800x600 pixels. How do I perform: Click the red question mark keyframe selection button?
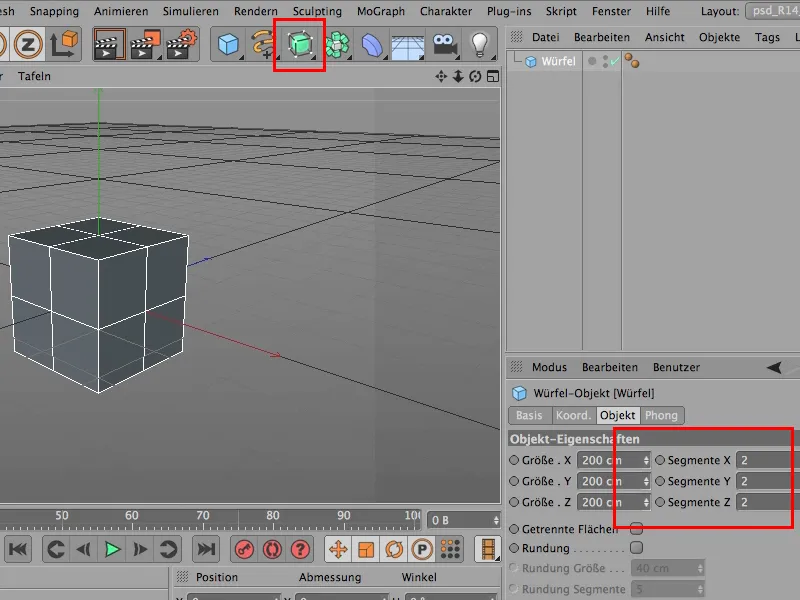pos(301,549)
